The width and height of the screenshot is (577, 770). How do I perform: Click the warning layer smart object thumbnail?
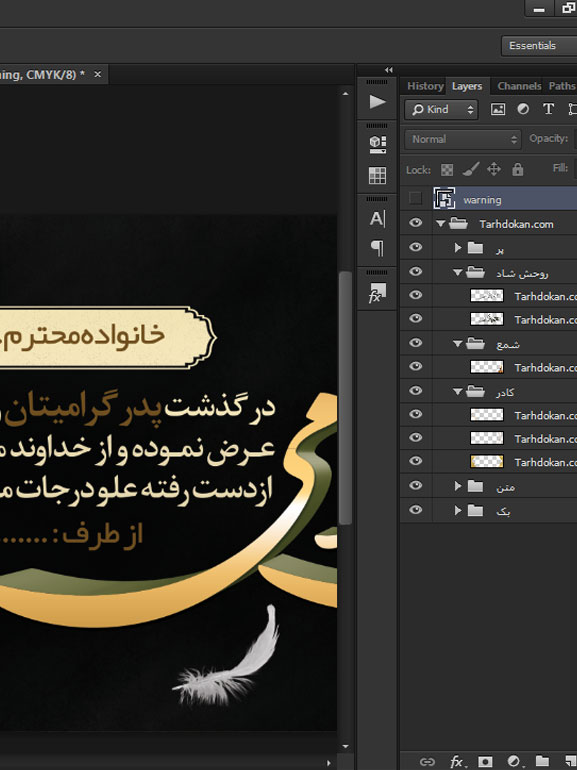pyautogui.click(x=444, y=198)
